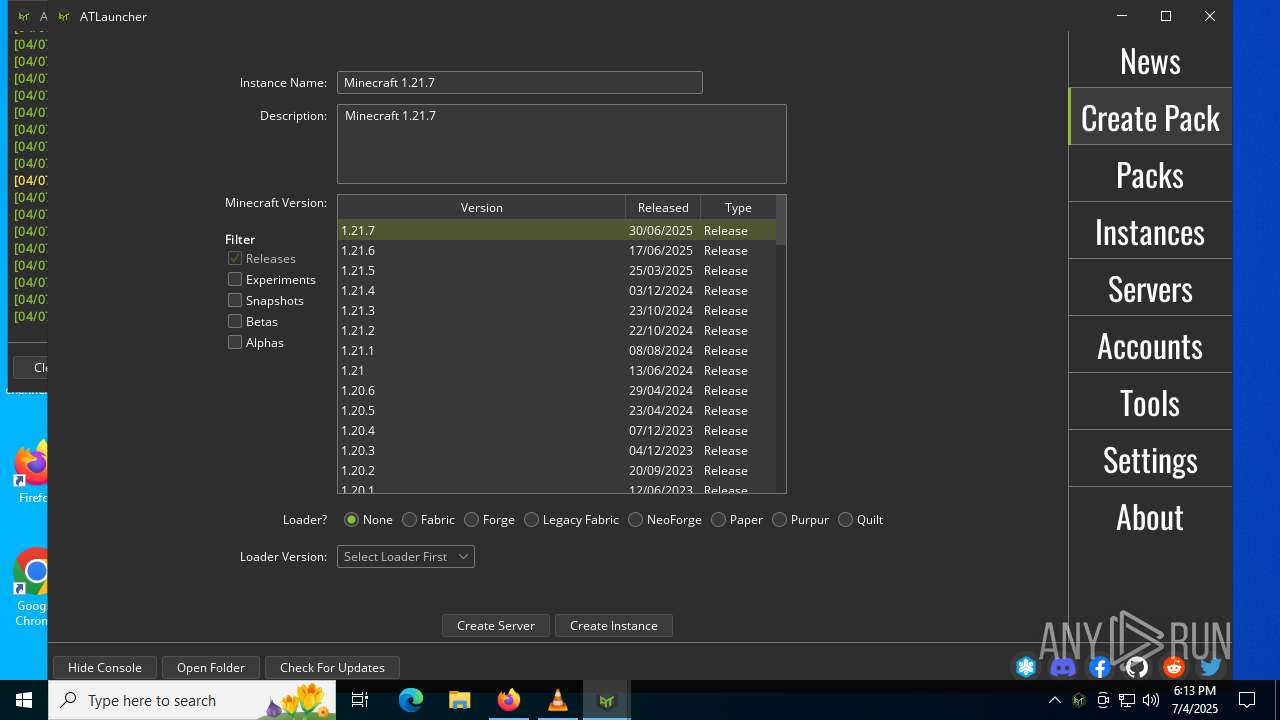
Task: Open File Explorer from the taskbar
Action: (460, 700)
